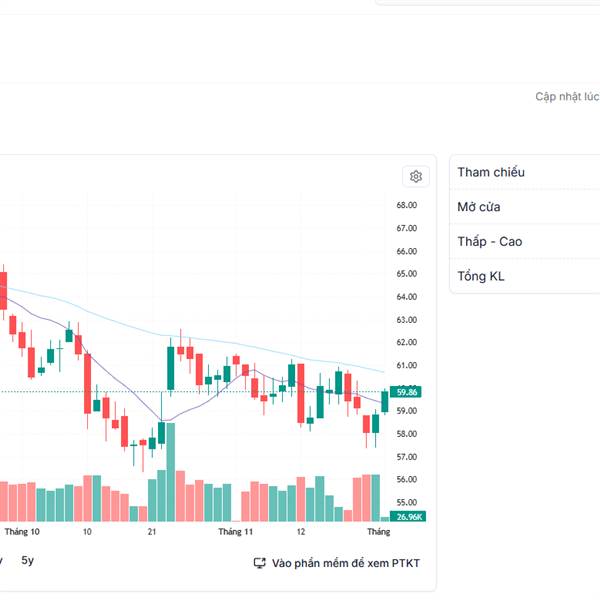This screenshot has height=600, width=600.
Task: Click the tall green candlestick above date 21
Action: [171, 367]
